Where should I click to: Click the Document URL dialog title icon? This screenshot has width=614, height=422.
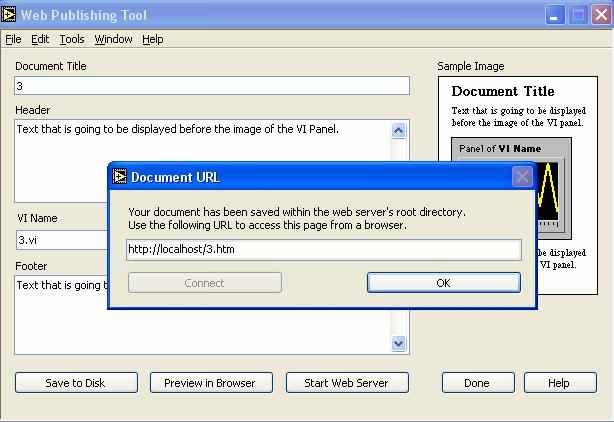tap(120, 177)
